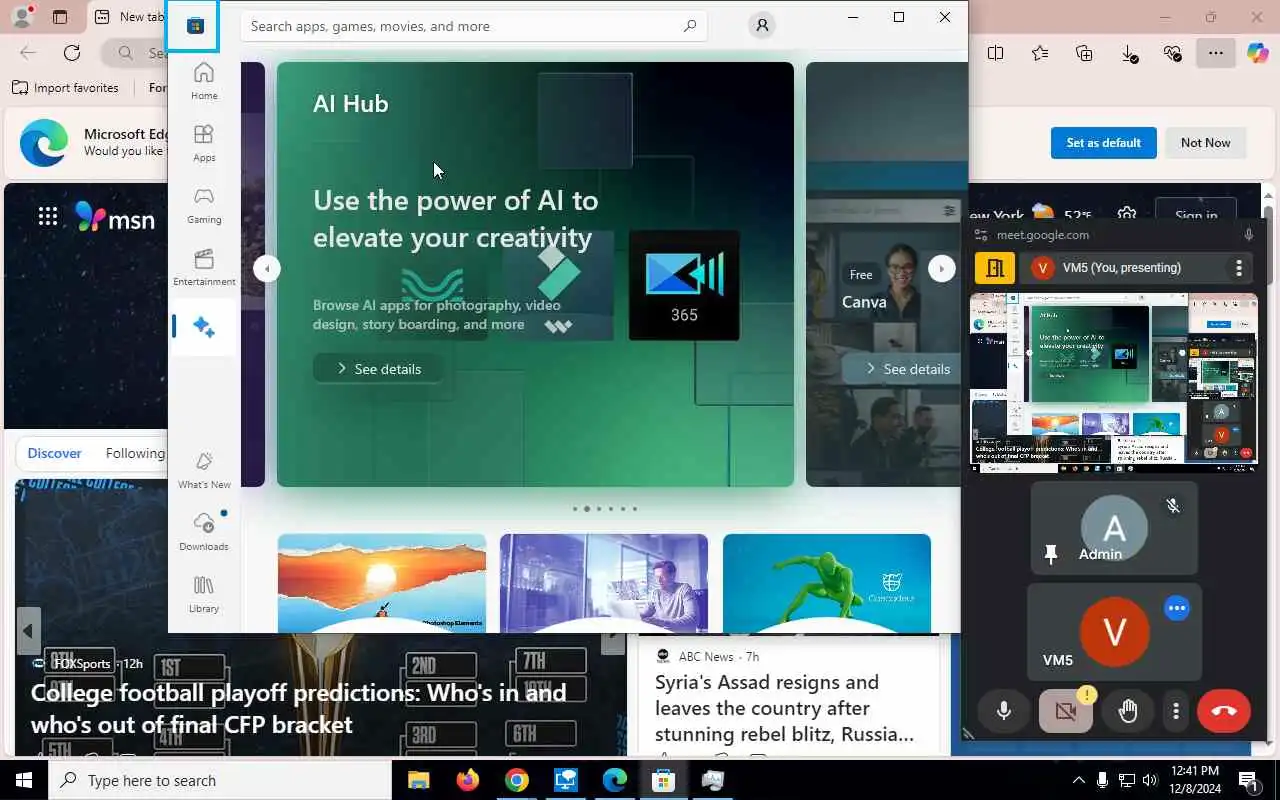
Task: Open notification center on taskbar
Action: 1248,780
